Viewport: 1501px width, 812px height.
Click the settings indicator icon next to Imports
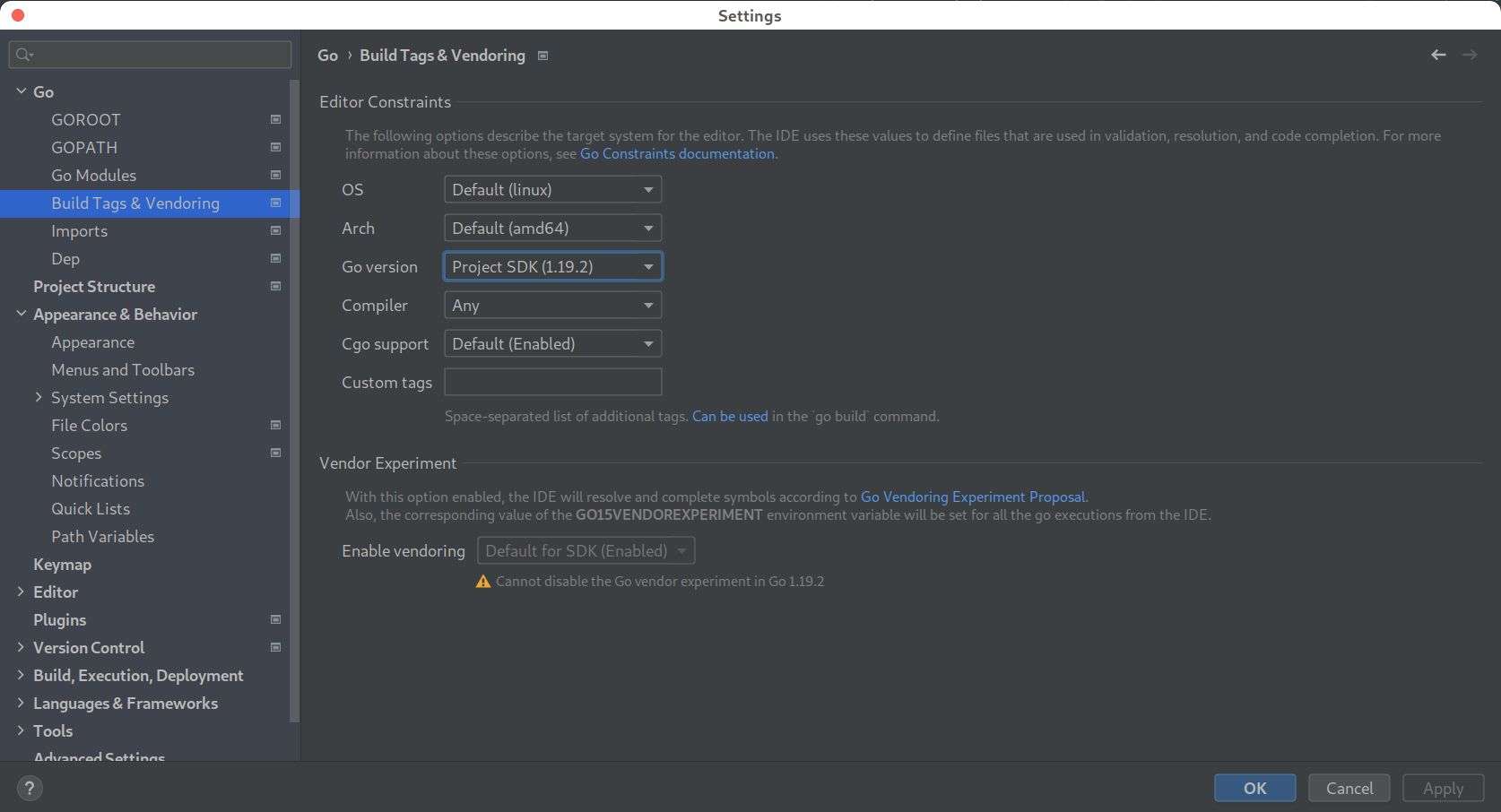(x=275, y=230)
